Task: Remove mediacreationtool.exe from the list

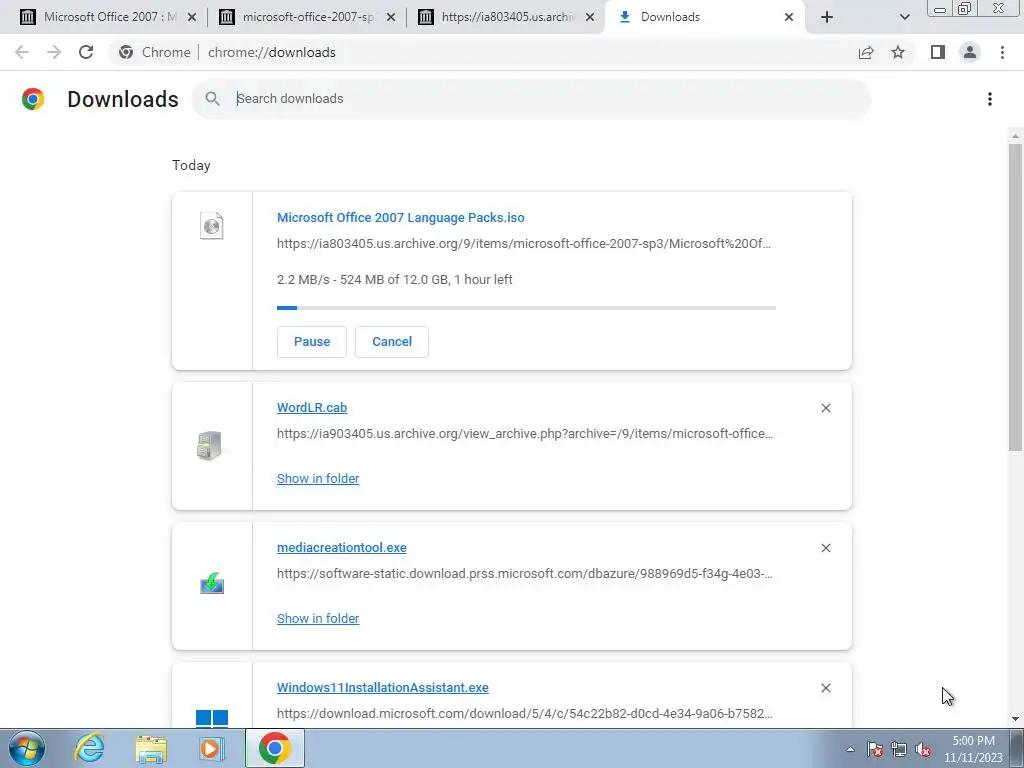Action: click(x=825, y=548)
